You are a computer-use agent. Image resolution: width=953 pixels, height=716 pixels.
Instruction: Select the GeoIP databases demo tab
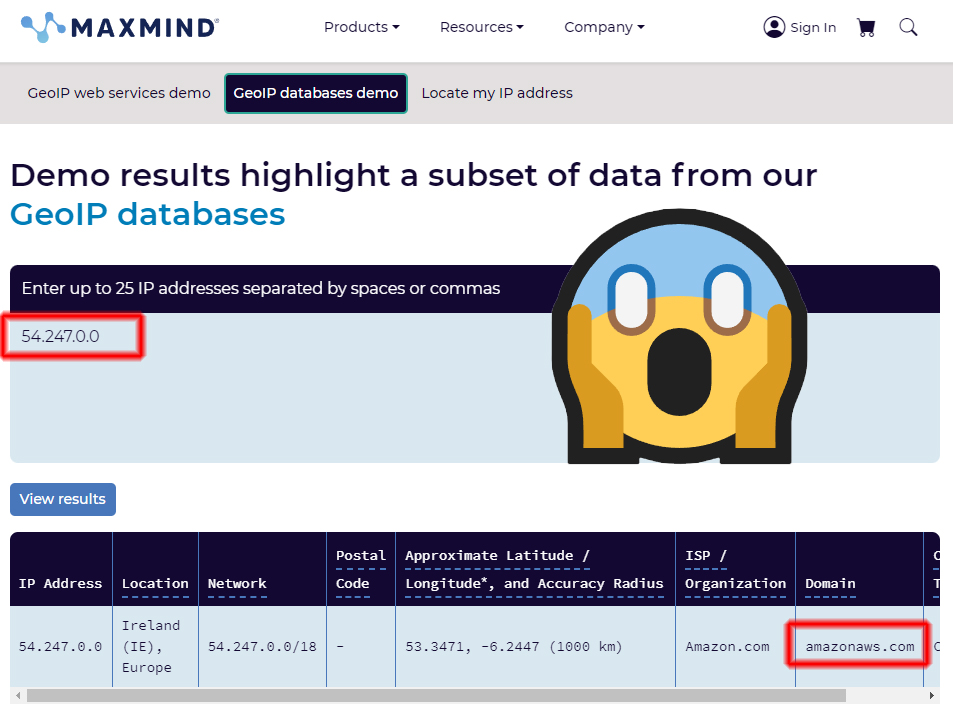point(316,93)
